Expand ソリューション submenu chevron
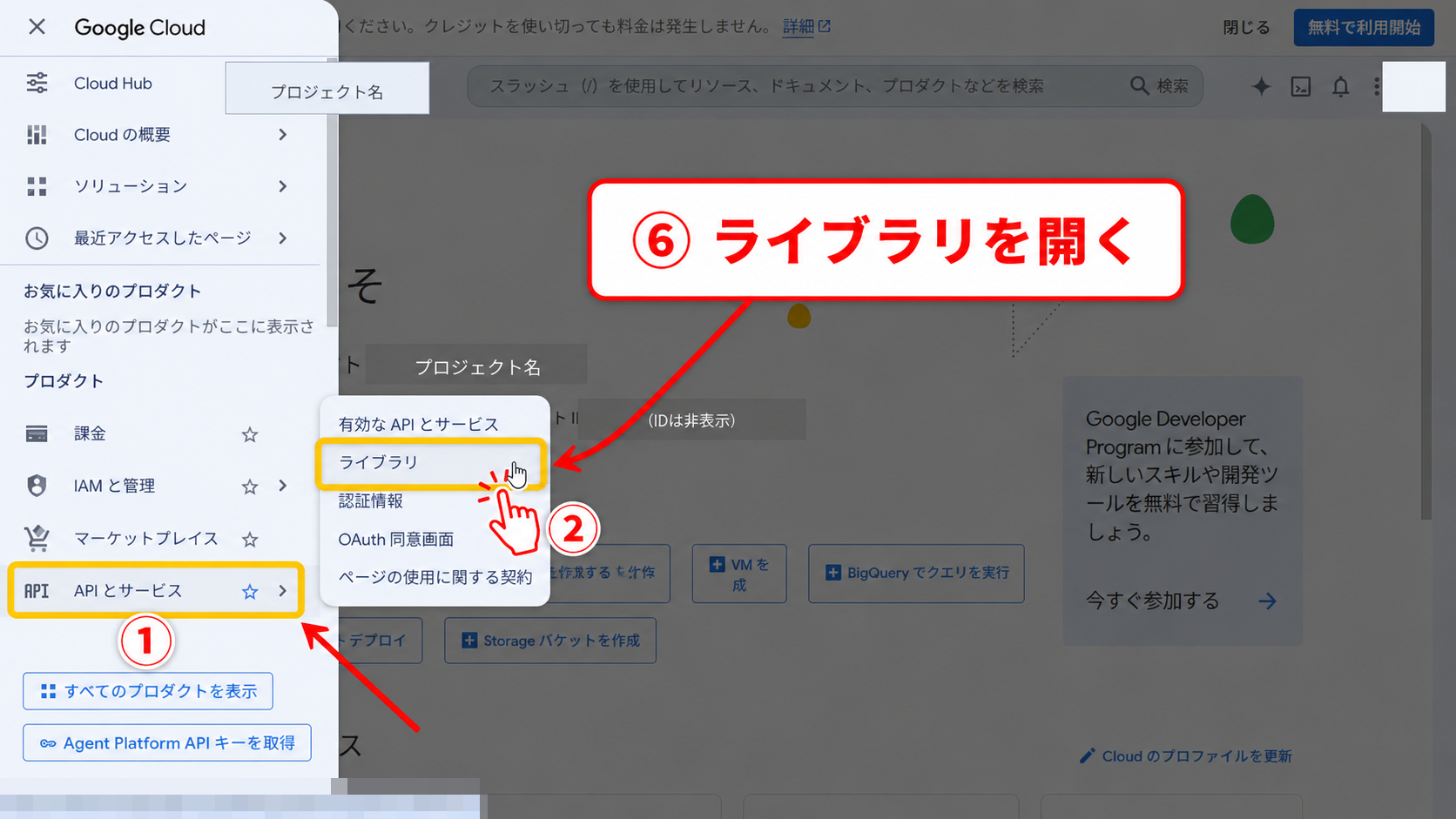Viewport: 1456px width, 819px height. coord(282,186)
